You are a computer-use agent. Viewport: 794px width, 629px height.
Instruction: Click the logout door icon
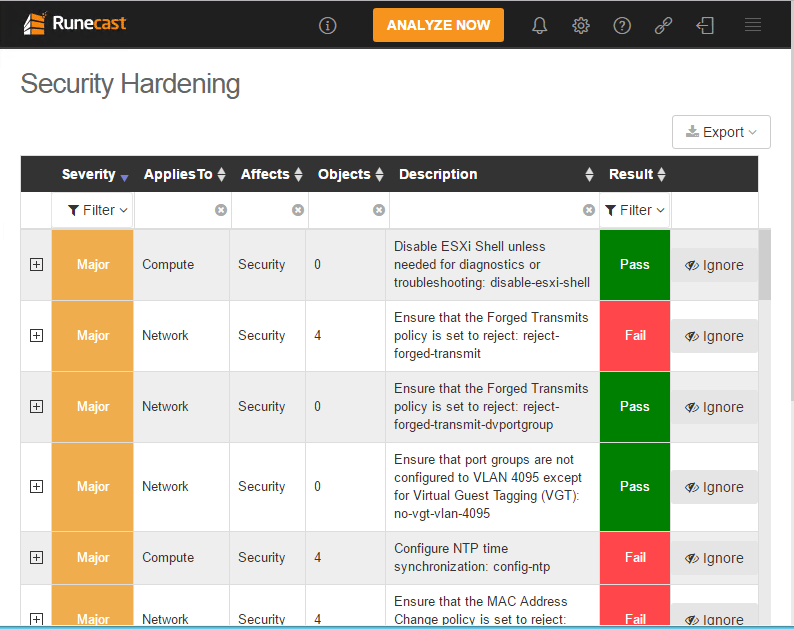705,26
